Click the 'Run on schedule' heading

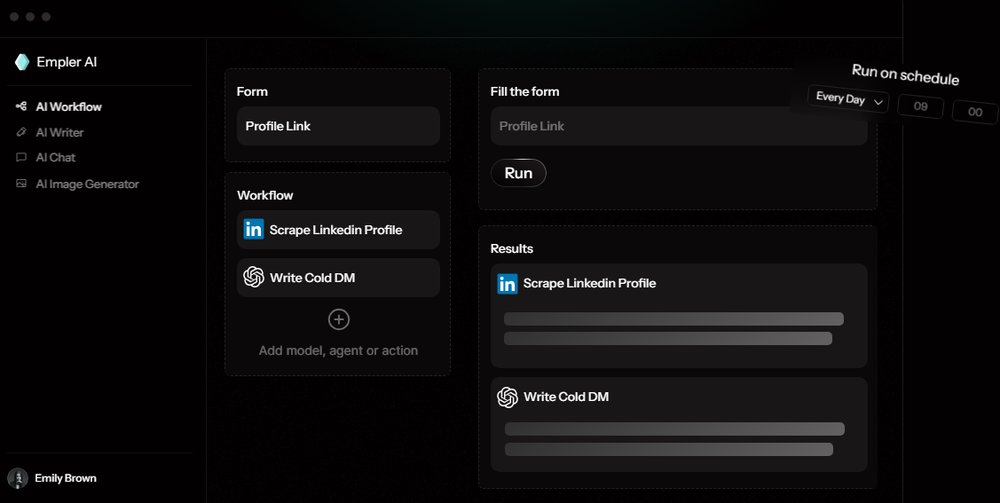(905, 74)
